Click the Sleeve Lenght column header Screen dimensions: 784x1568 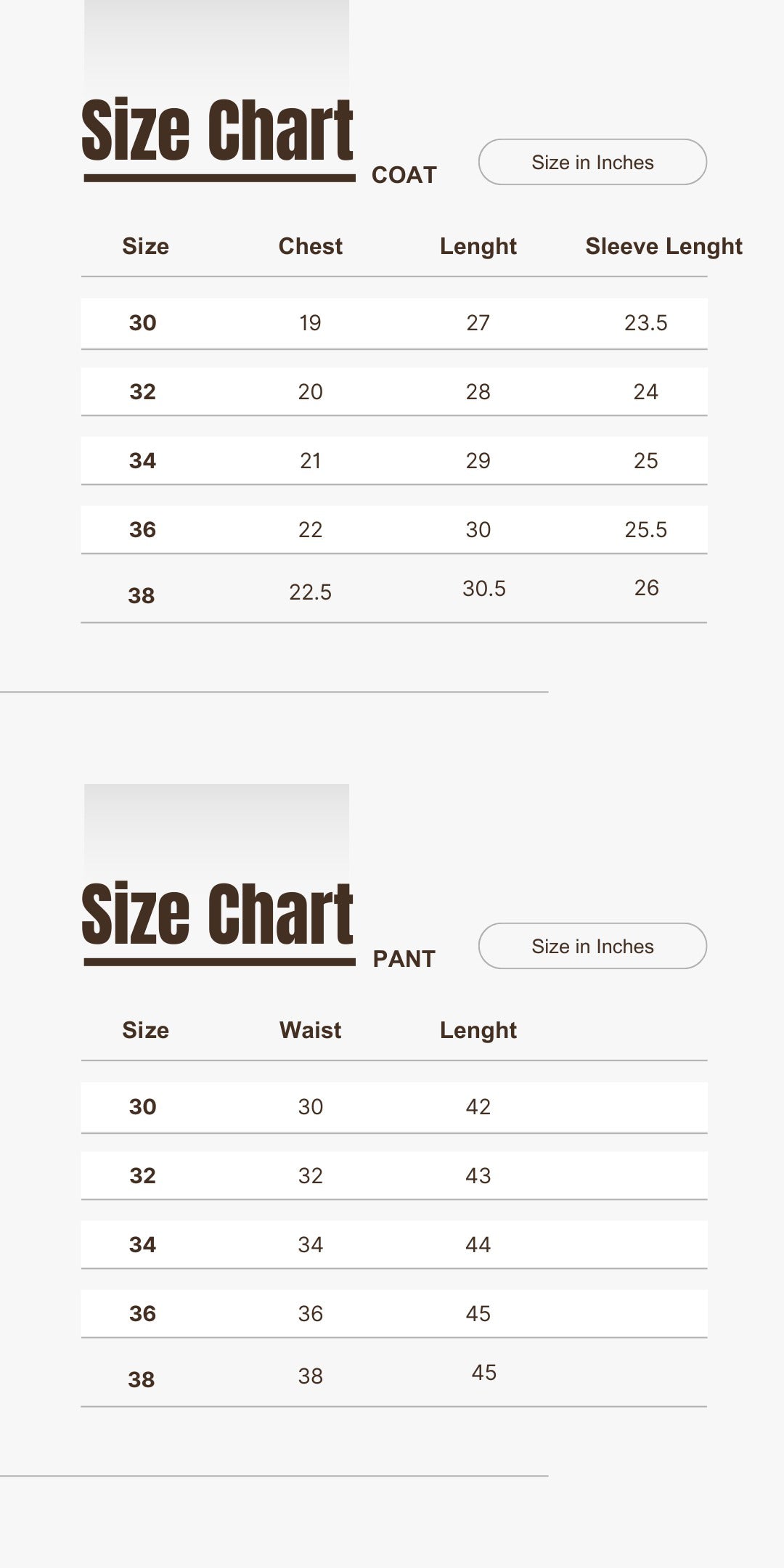pyautogui.click(x=663, y=247)
